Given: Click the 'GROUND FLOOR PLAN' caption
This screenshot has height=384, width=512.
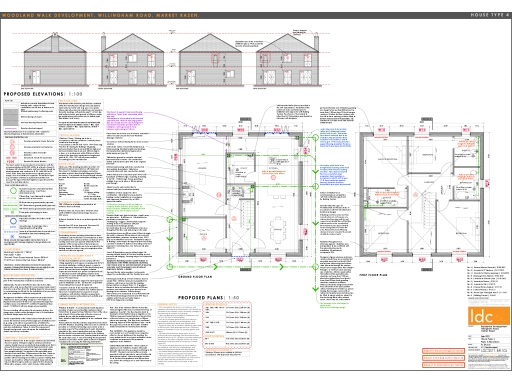Looking at the screenshot, I should pyautogui.click(x=195, y=277).
